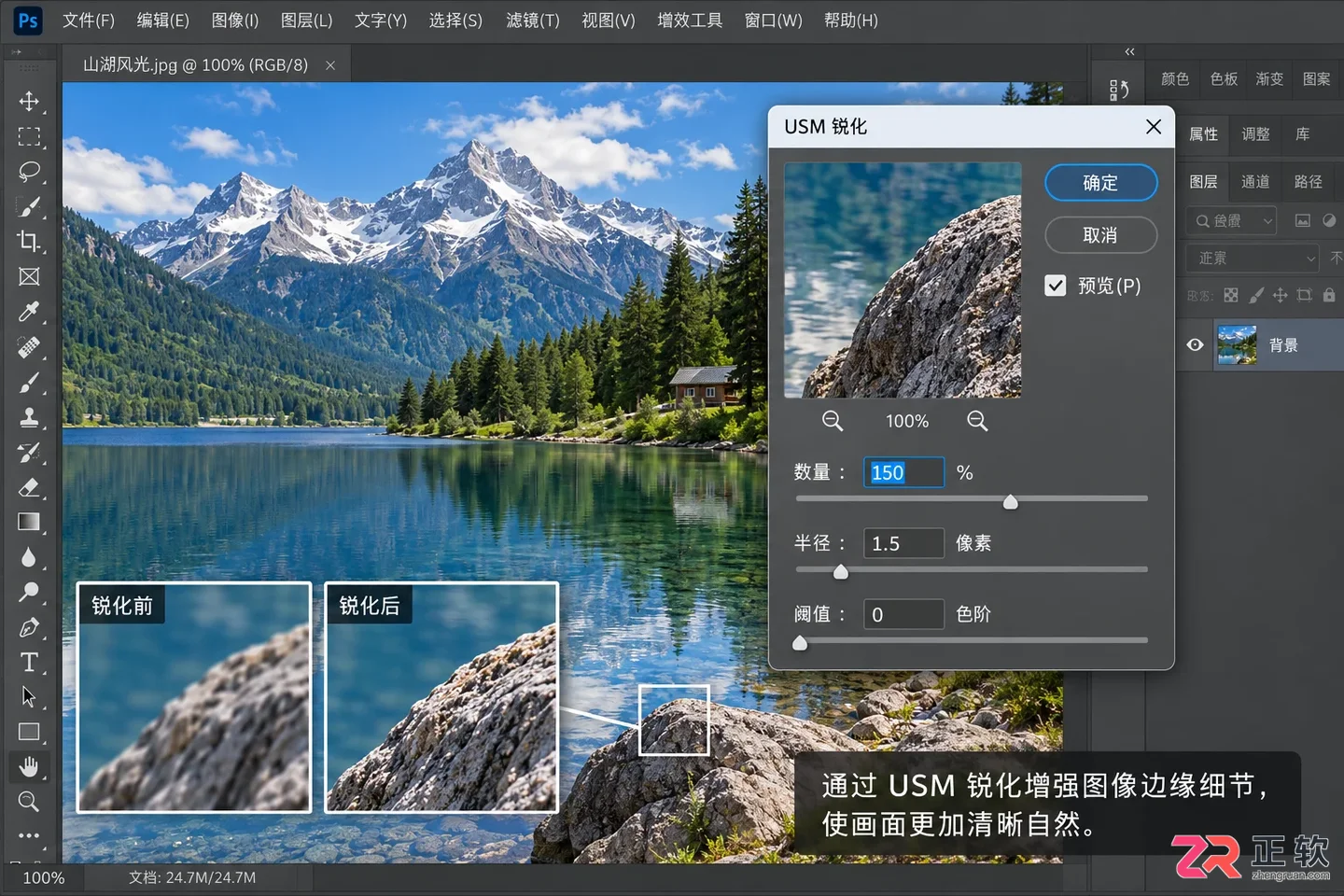Select the Dodge tool

click(29, 592)
